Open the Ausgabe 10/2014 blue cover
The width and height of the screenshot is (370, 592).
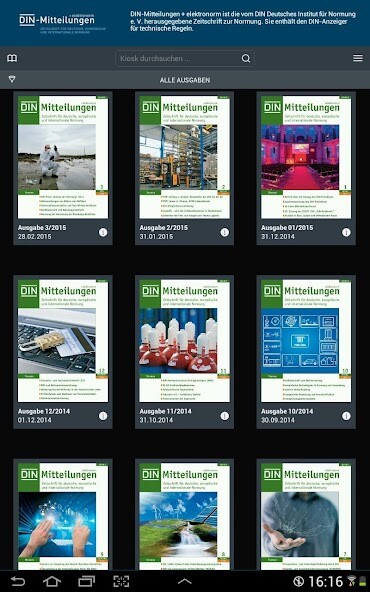click(306, 341)
